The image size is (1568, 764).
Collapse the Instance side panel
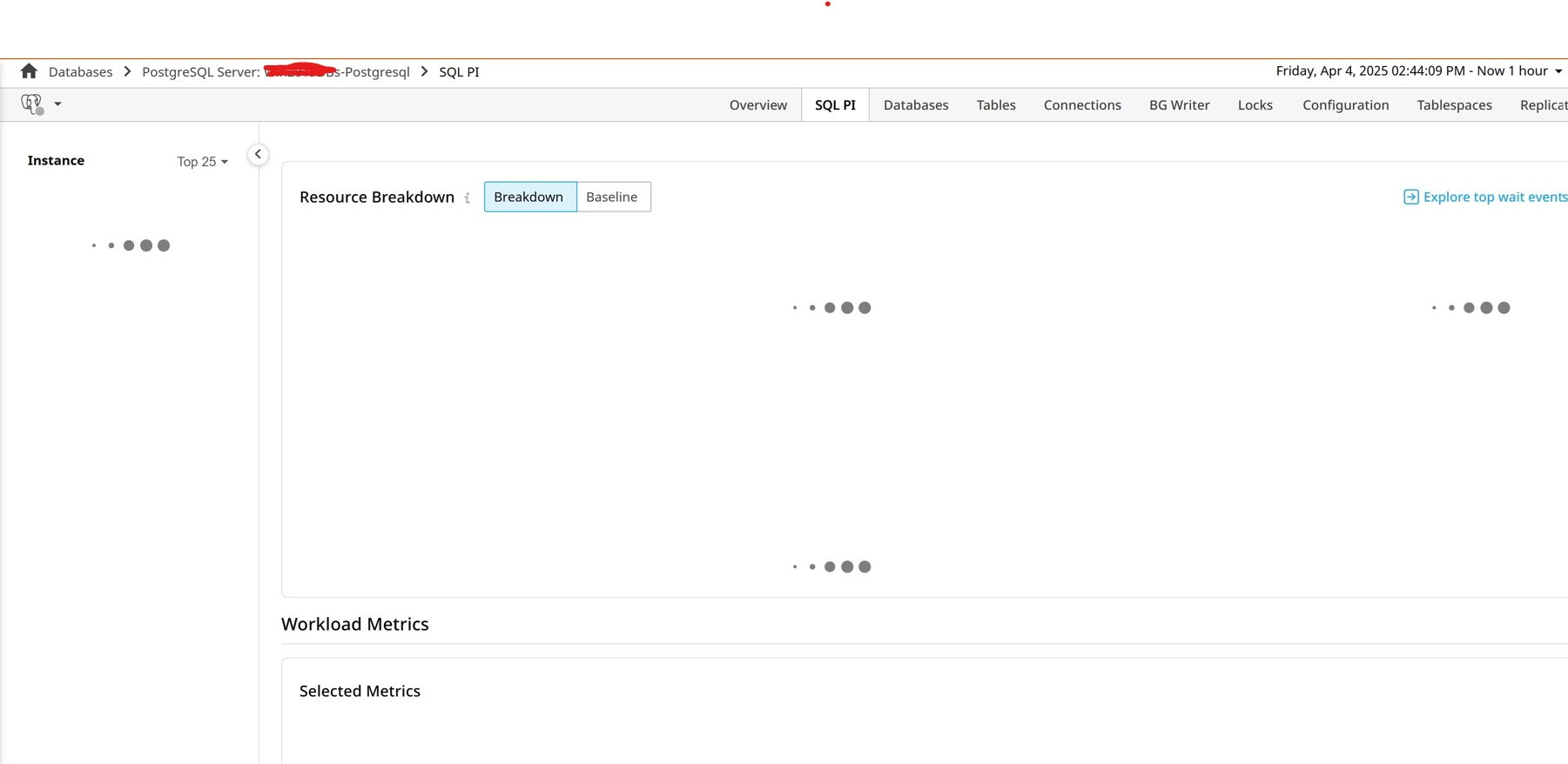[x=258, y=154]
